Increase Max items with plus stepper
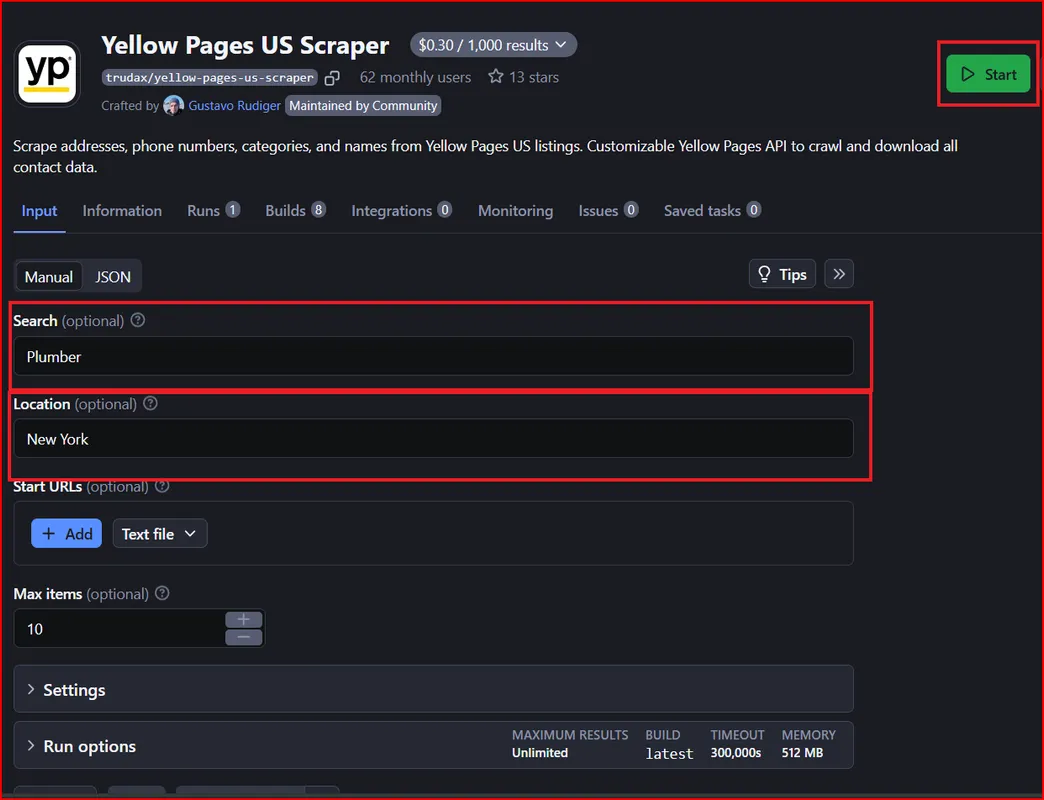The height and width of the screenshot is (800, 1044). (x=244, y=620)
